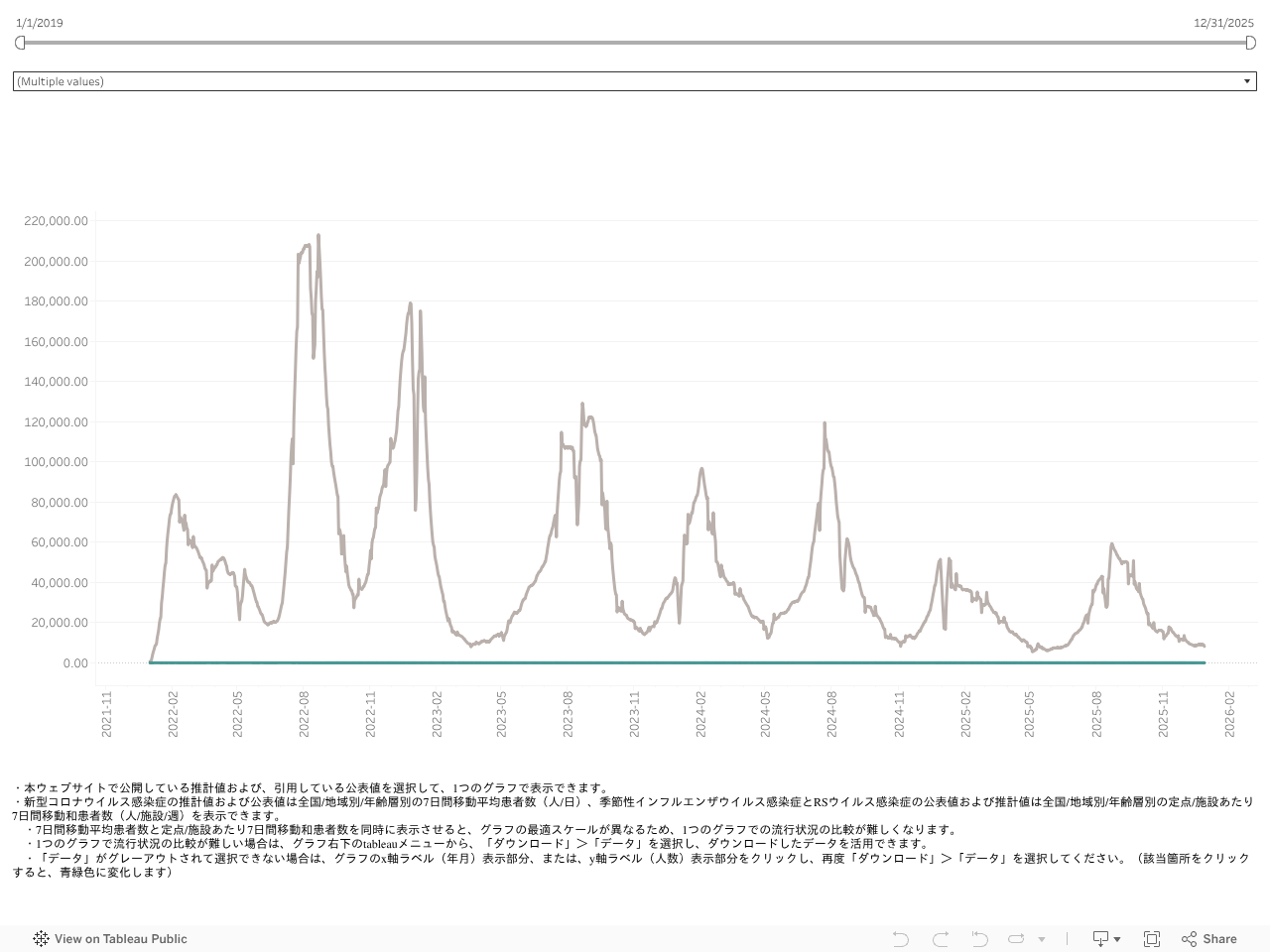This screenshot has width=1270, height=952.
Task: Select the 2024-08 x-axis label
Action: (831, 714)
